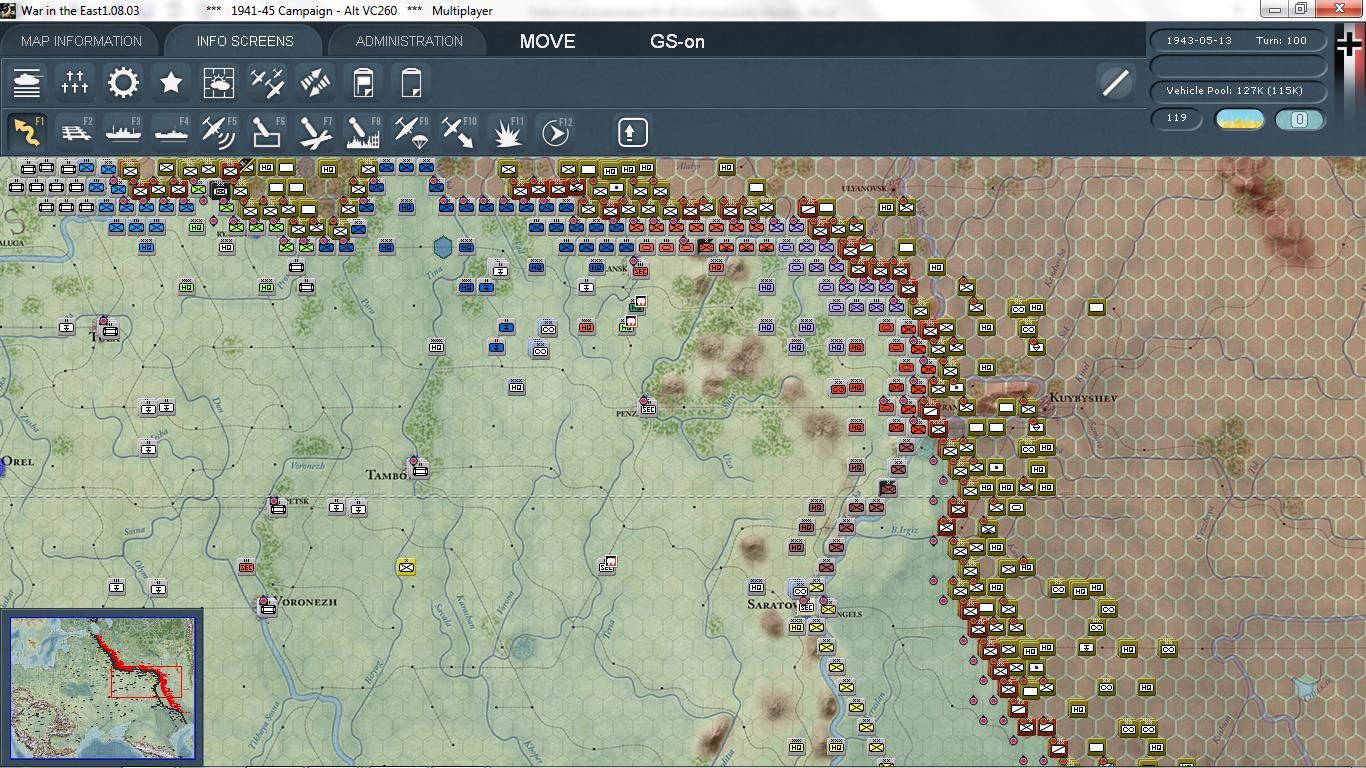Choose Air Recon mode F5
This screenshot has height=768, width=1366.
(x=218, y=132)
